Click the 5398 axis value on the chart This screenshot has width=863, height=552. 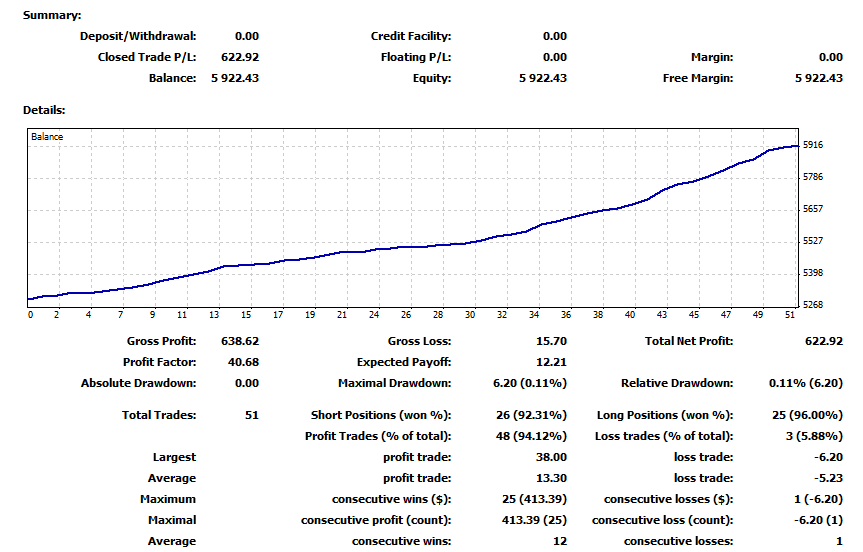tap(813, 272)
